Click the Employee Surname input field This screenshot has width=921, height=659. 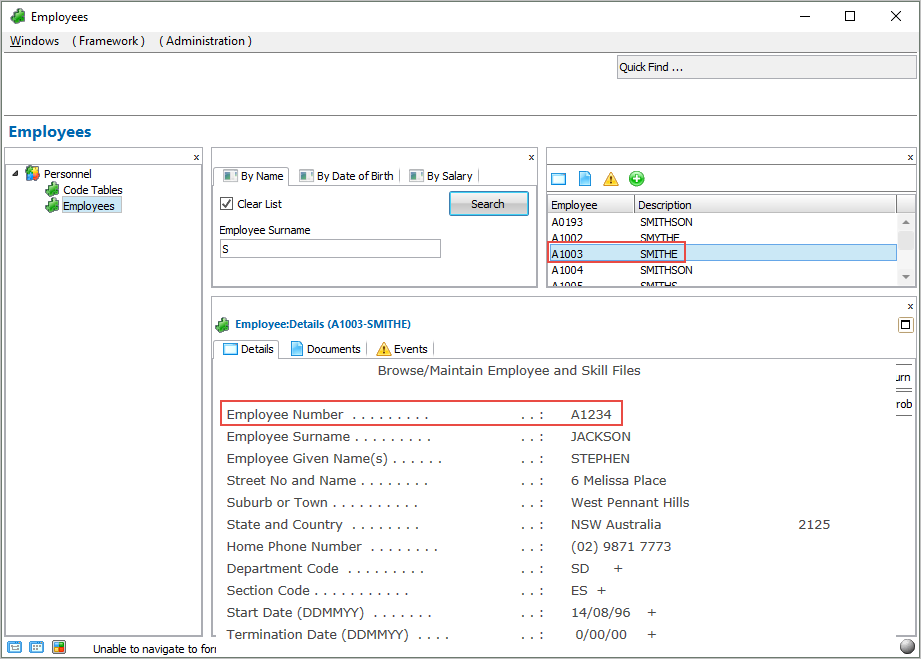(x=329, y=249)
